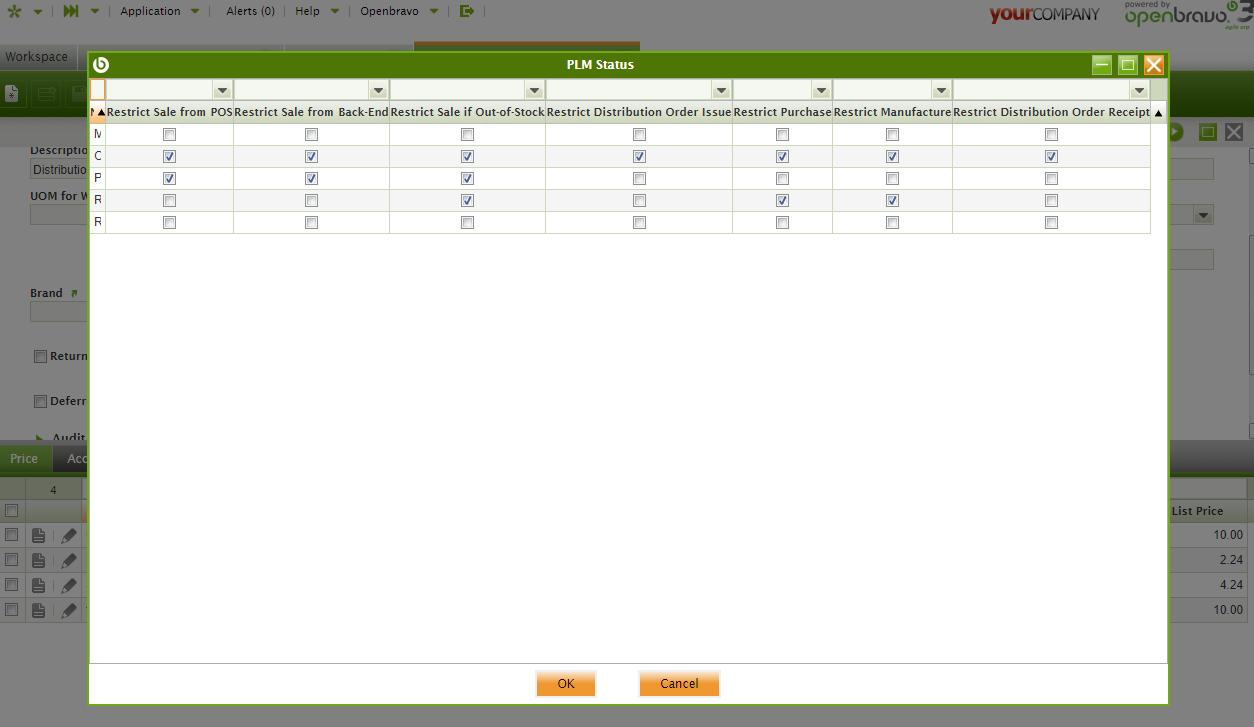
Task: Click the logout icon in the top bar
Action: coord(467,12)
